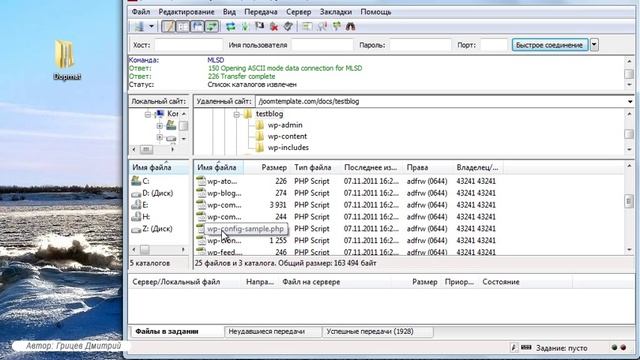Click the keyboard status bar icon
The width and height of the screenshot is (640, 360).
(526, 348)
